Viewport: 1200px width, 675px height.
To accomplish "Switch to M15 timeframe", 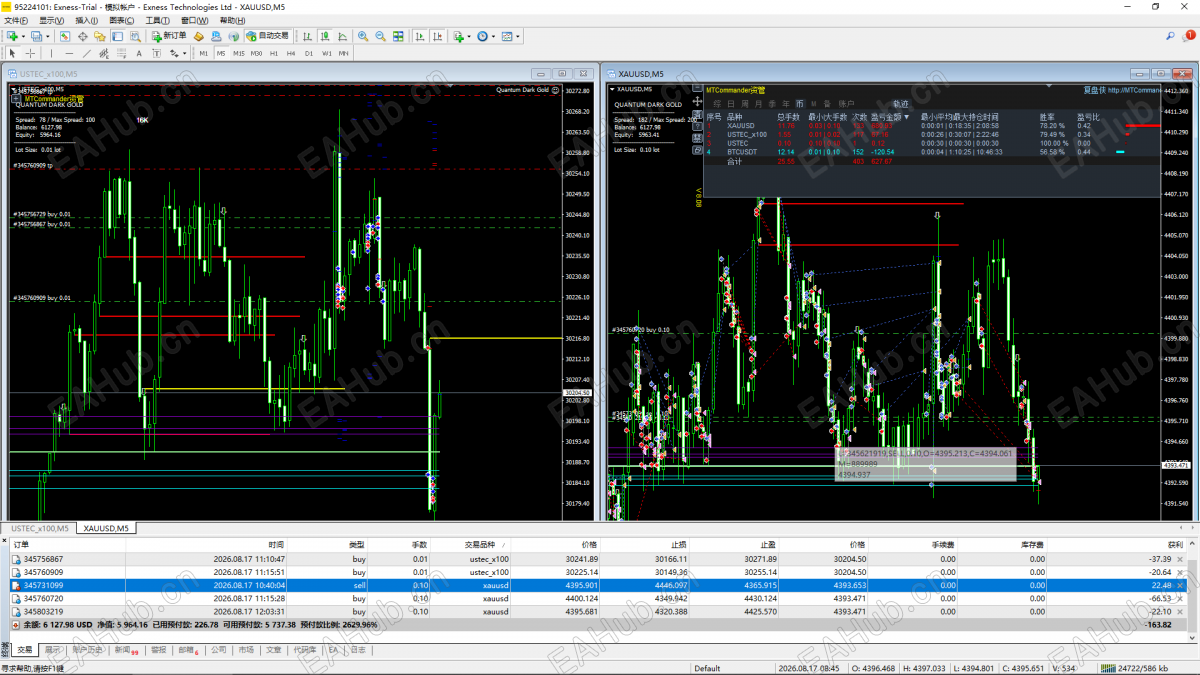I will [239, 52].
